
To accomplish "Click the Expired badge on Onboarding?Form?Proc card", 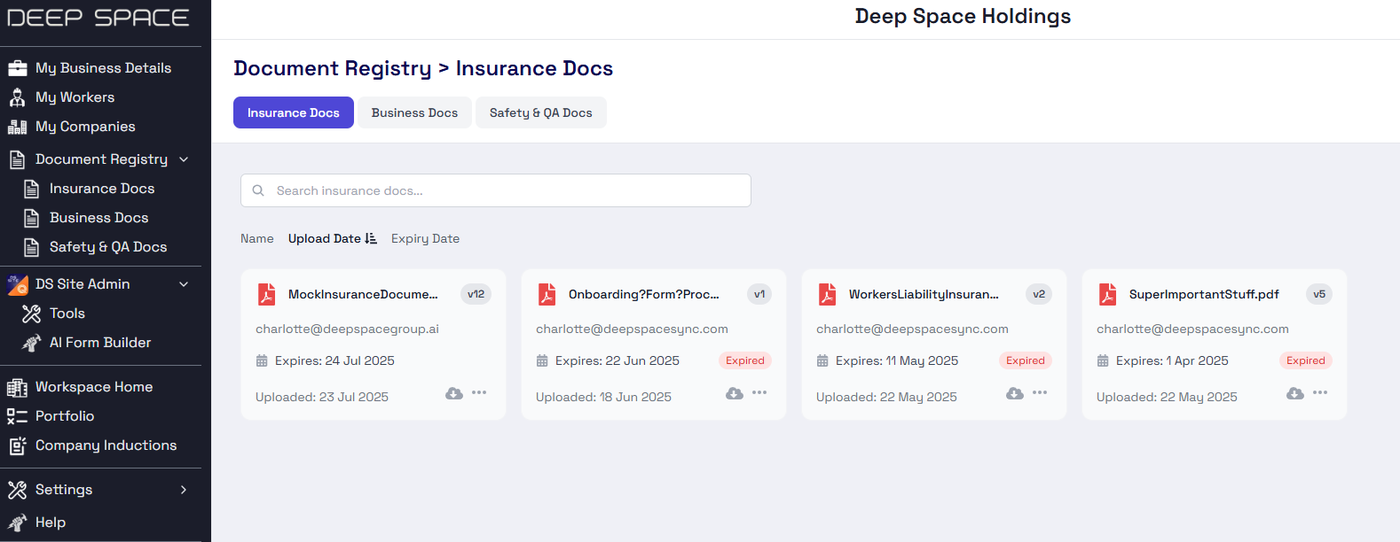I will tap(745, 361).
